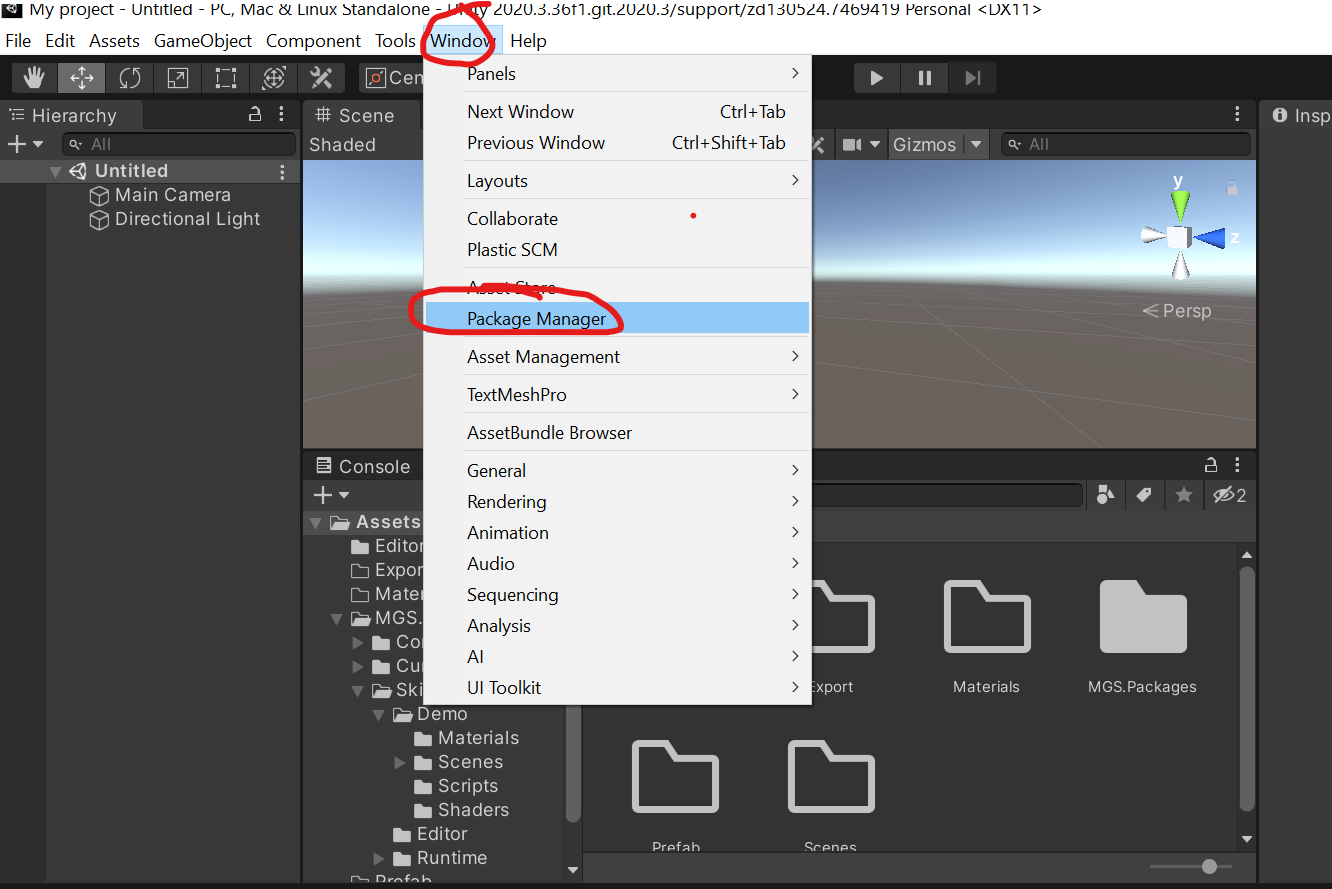
Task: Open the Gizmos dropdown arrow
Action: [976, 144]
